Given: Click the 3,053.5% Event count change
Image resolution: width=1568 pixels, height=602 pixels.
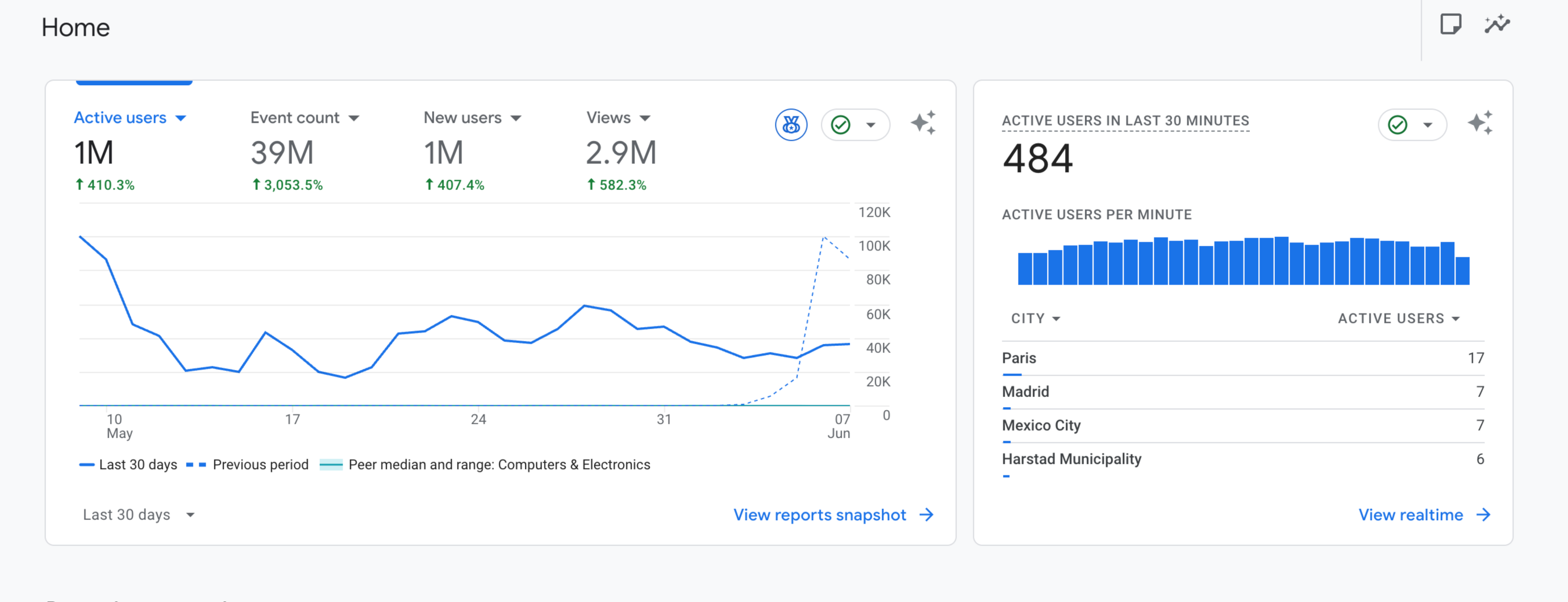Looking at the screenshot, I should [287, 185].
